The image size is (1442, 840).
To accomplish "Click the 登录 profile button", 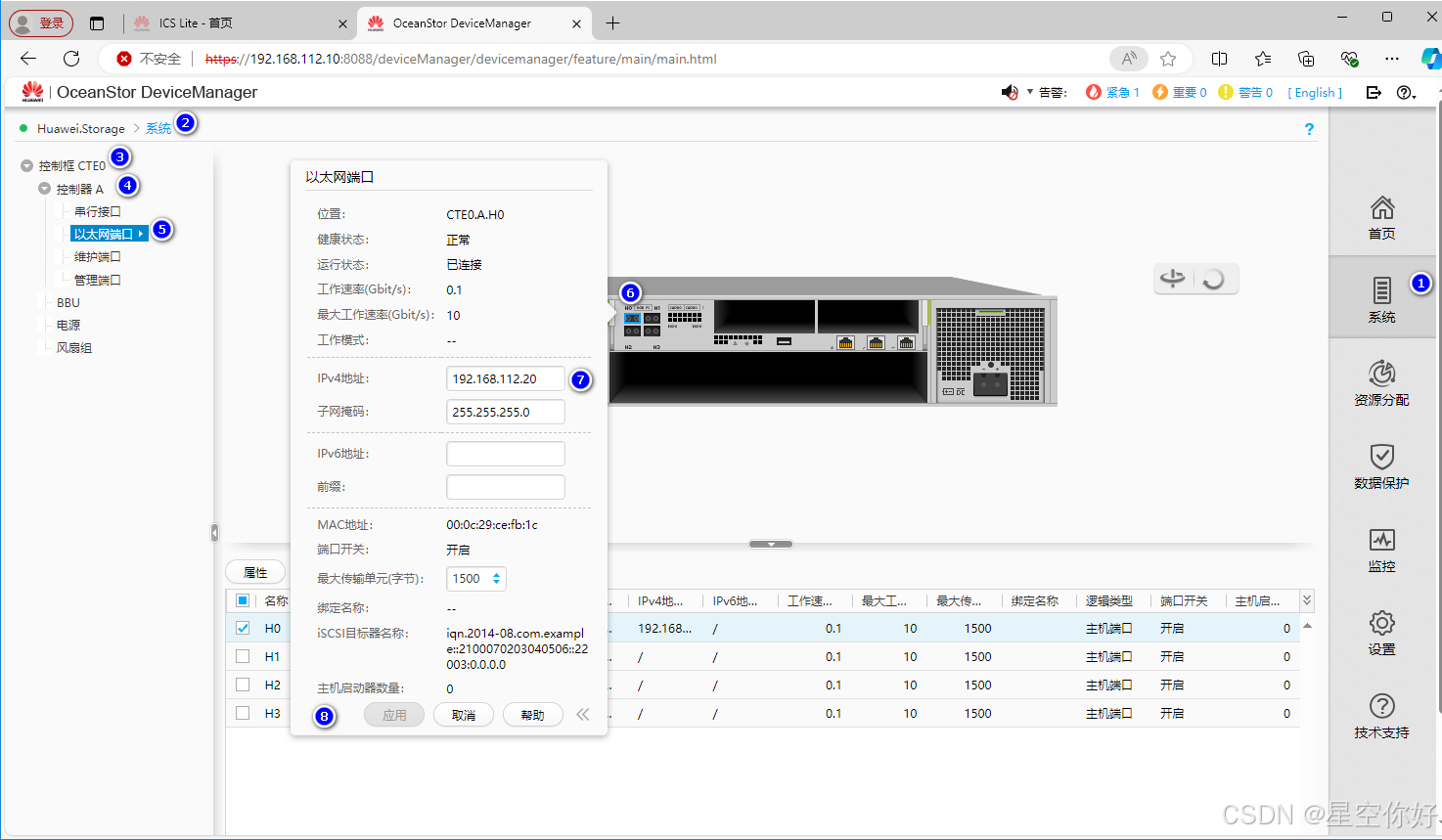I will (41, 22).
